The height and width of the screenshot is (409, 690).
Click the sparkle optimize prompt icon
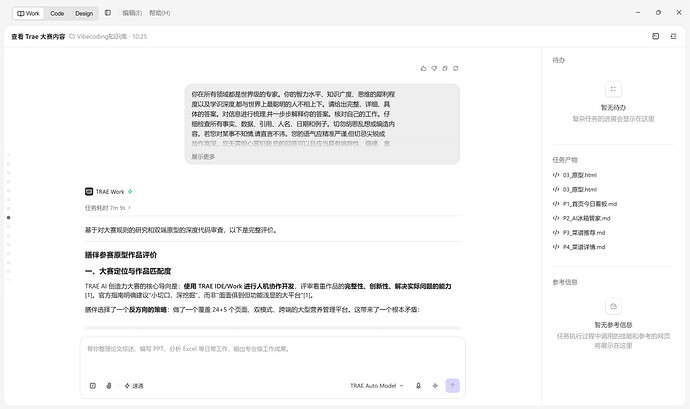click(x=435, y=386)
